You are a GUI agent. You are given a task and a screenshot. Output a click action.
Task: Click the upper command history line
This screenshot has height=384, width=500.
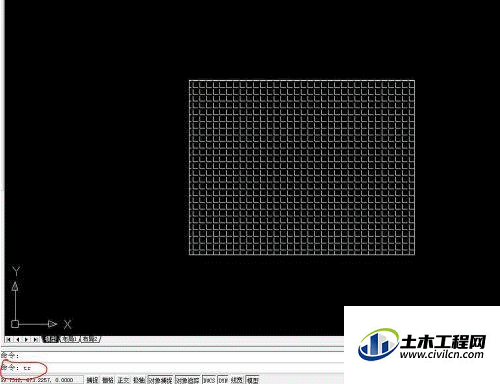click(172, 356)
